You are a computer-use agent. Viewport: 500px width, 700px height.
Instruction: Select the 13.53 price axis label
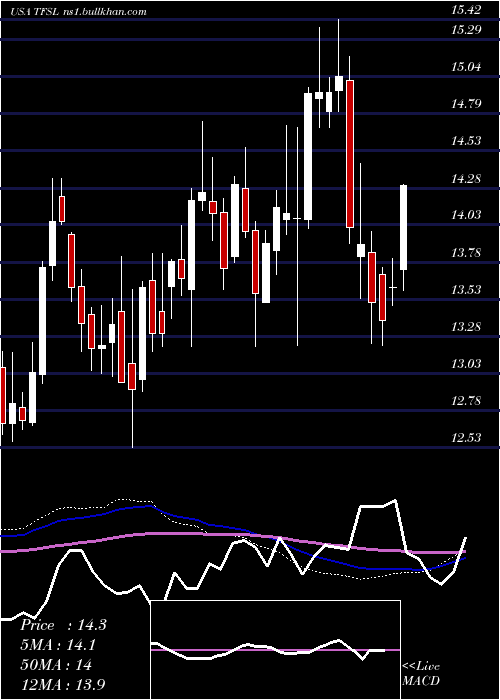click(466, 290)
